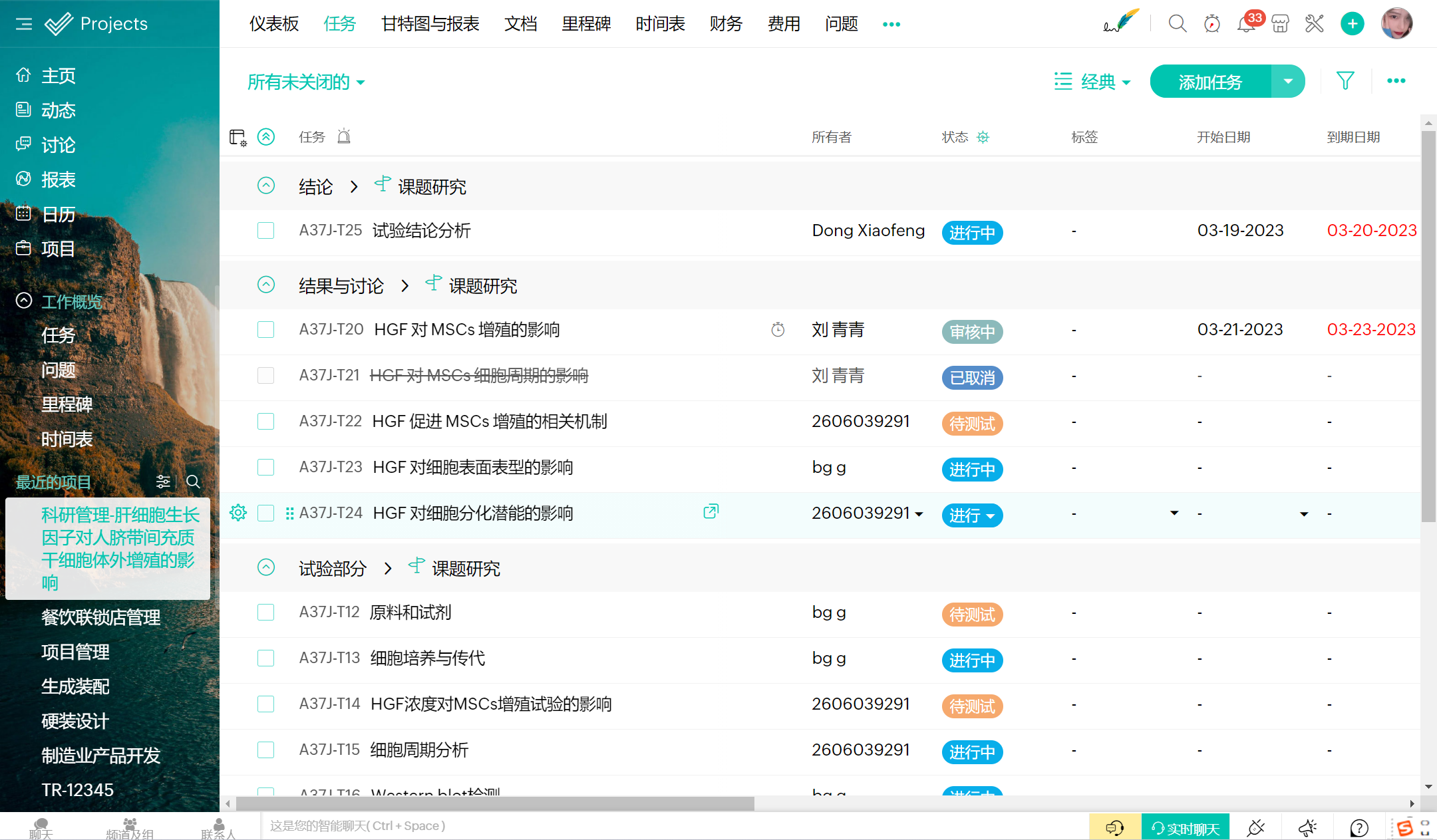Click the green plus quick-add icon
Image resolution: width=1437 pixels, height=840 pixels.
pyautogui.click(x=1352, y=25)
